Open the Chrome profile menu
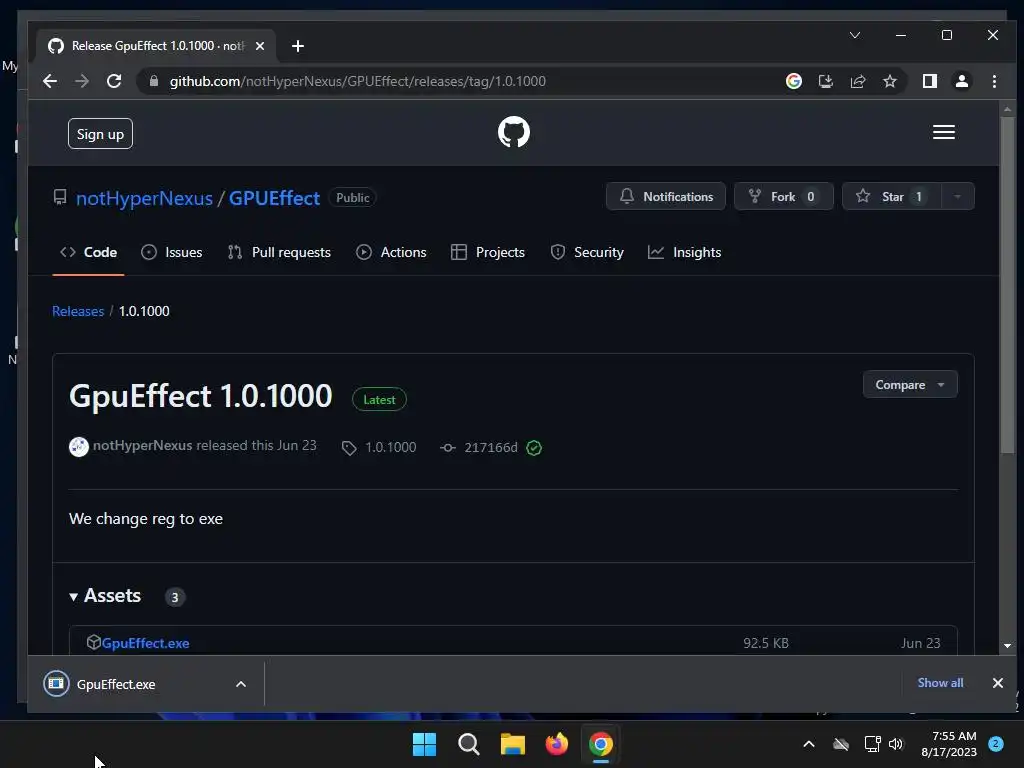The width and height of the screenshot is (1024, 768). (x=961, y=81)
